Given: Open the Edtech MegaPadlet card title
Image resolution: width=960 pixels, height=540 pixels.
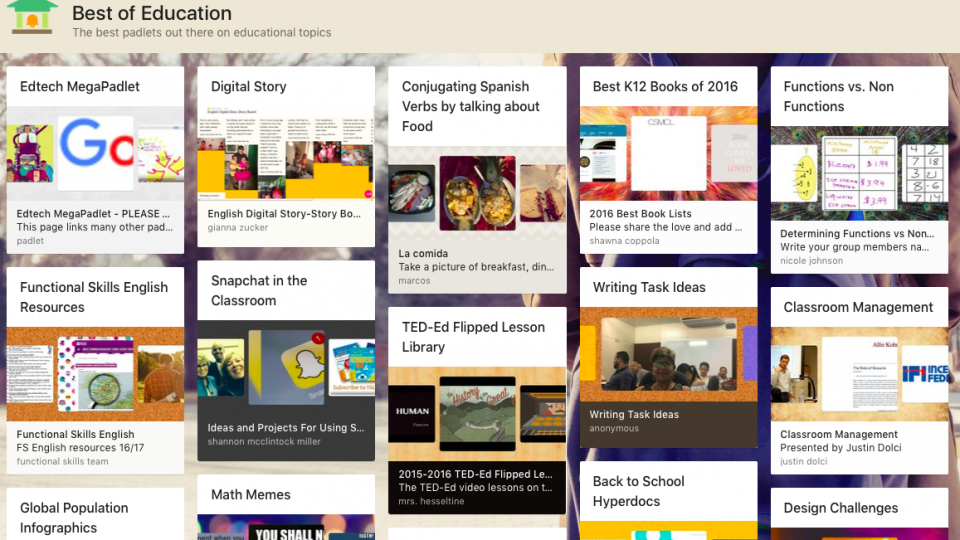Looking at the screenshot, I should pyautogui.click(x=80, y=86).
